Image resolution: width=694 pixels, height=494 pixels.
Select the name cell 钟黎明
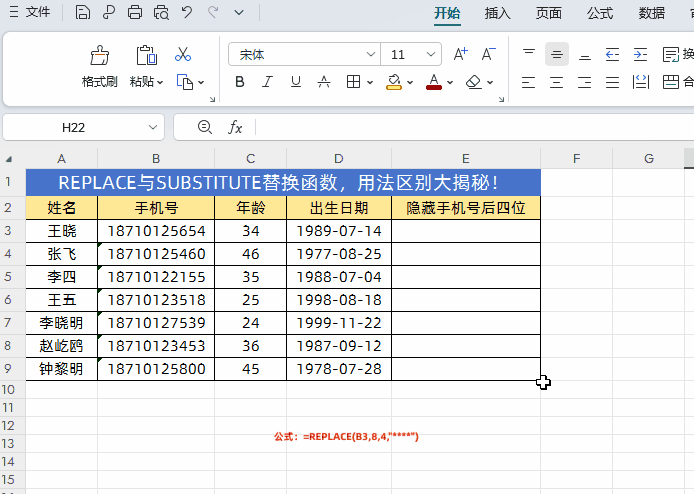point(62,369)
